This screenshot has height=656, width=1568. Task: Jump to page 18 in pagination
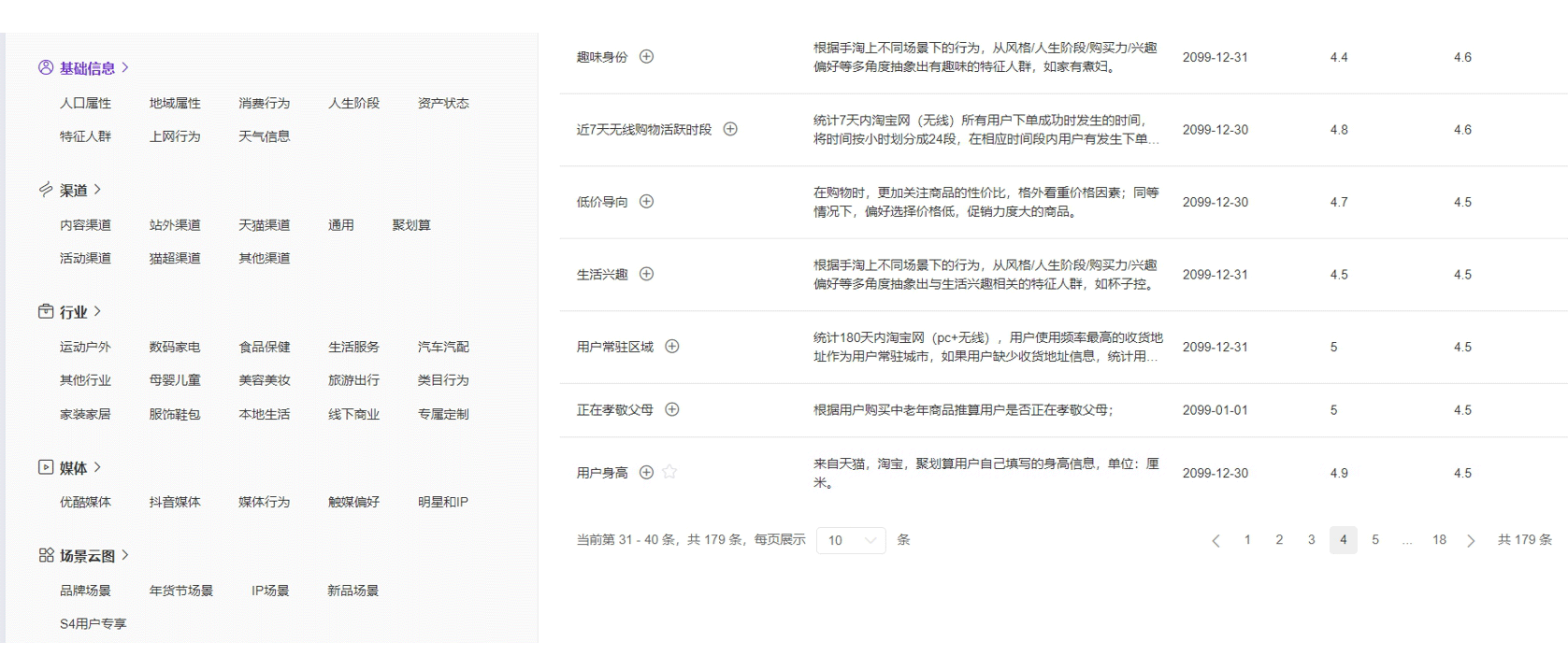point(1439,540)
